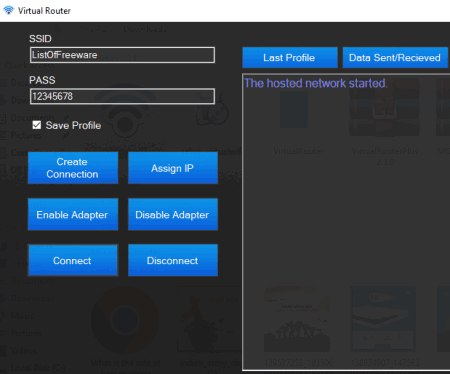Viewport: 450px width, 374px height.
Task: Click the Disable Adapter button
Action: point(173,214)
